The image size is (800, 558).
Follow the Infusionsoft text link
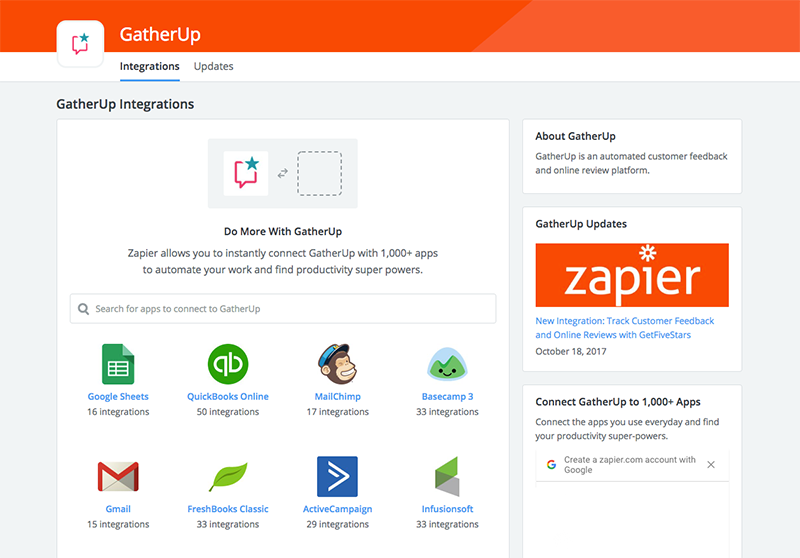point(447,509)
